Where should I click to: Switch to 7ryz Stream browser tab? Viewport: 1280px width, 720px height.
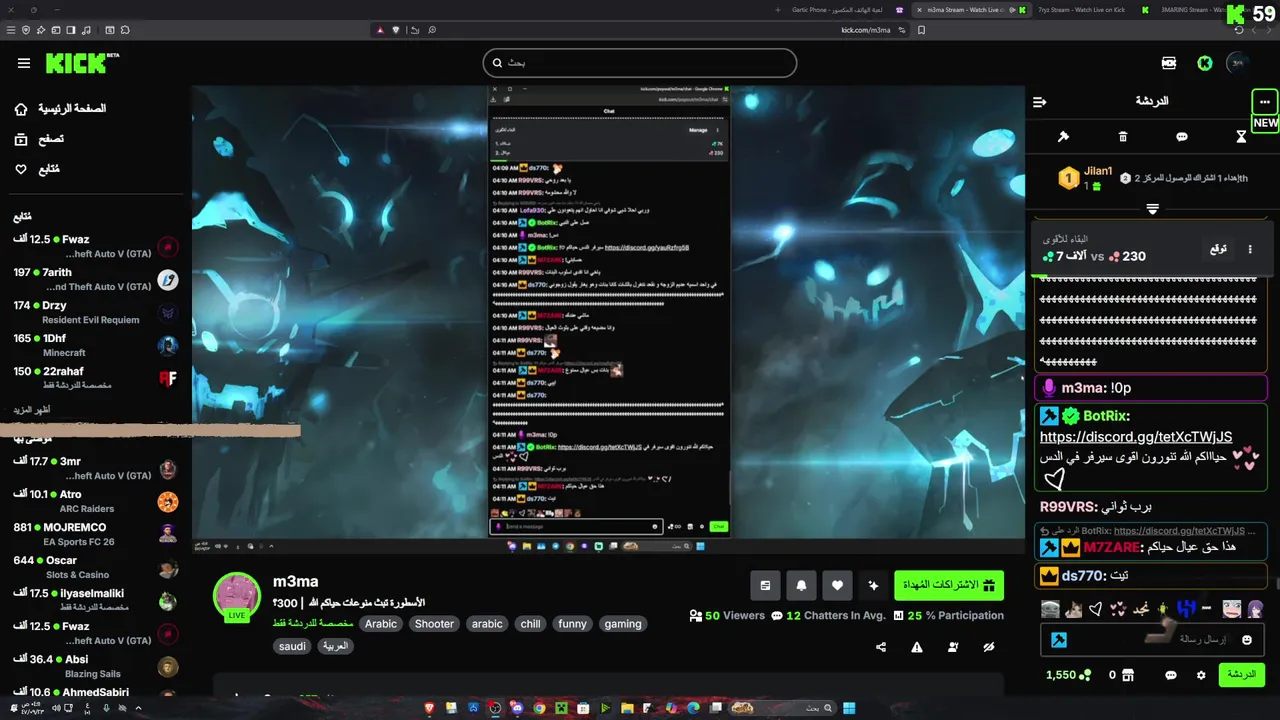(1081, 10)
